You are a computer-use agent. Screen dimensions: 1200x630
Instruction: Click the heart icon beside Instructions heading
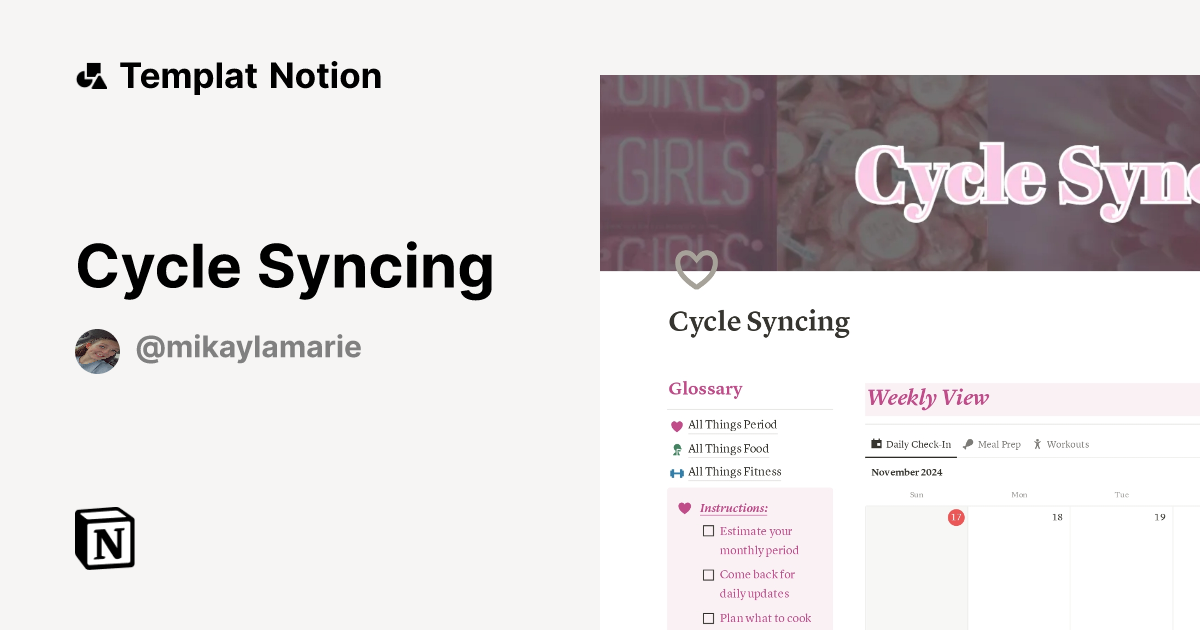tap(686, 507)
